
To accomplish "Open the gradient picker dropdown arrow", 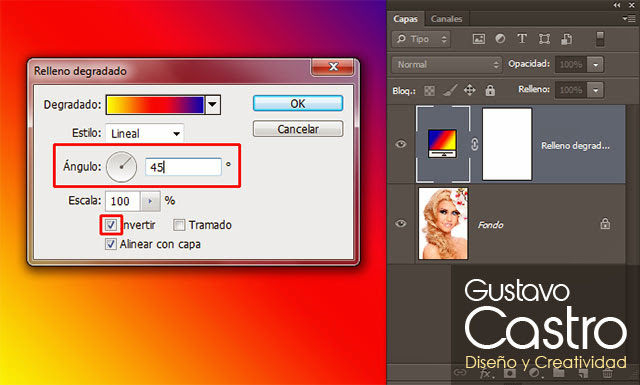I will (212, 105).
